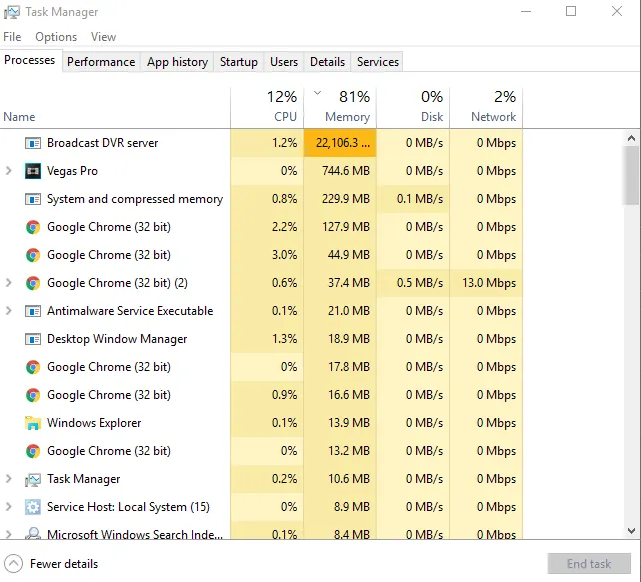Switch to the Services tab
641x582 pixels.
pos(377,62)
